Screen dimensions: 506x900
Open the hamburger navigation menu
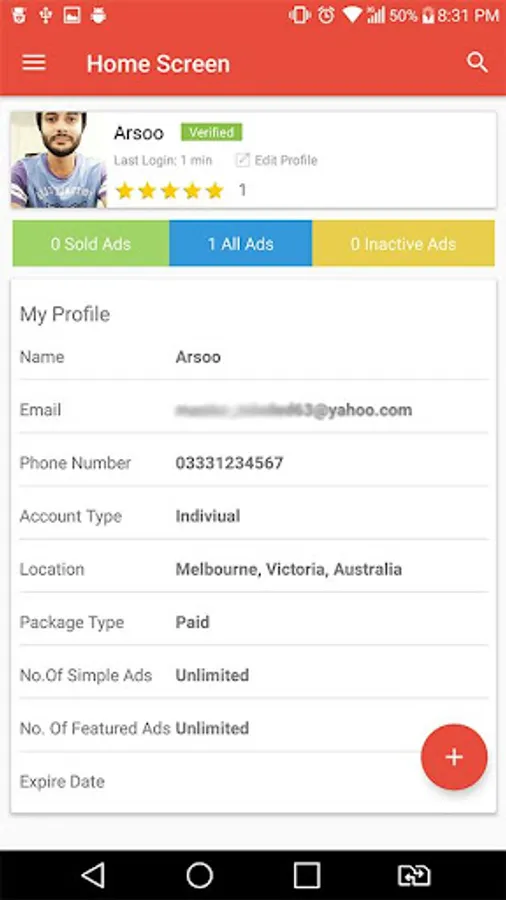click(x=34, y=63)
